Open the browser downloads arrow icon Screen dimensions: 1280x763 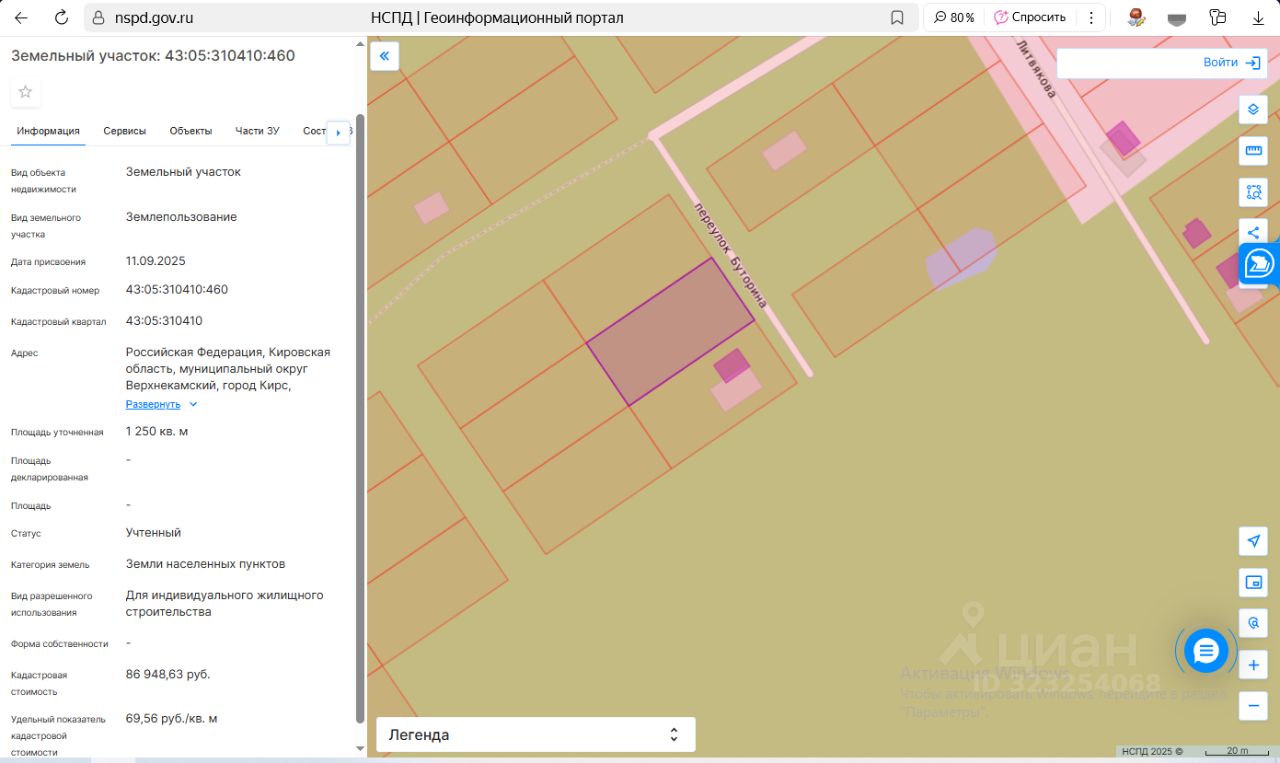(1257, 17)
